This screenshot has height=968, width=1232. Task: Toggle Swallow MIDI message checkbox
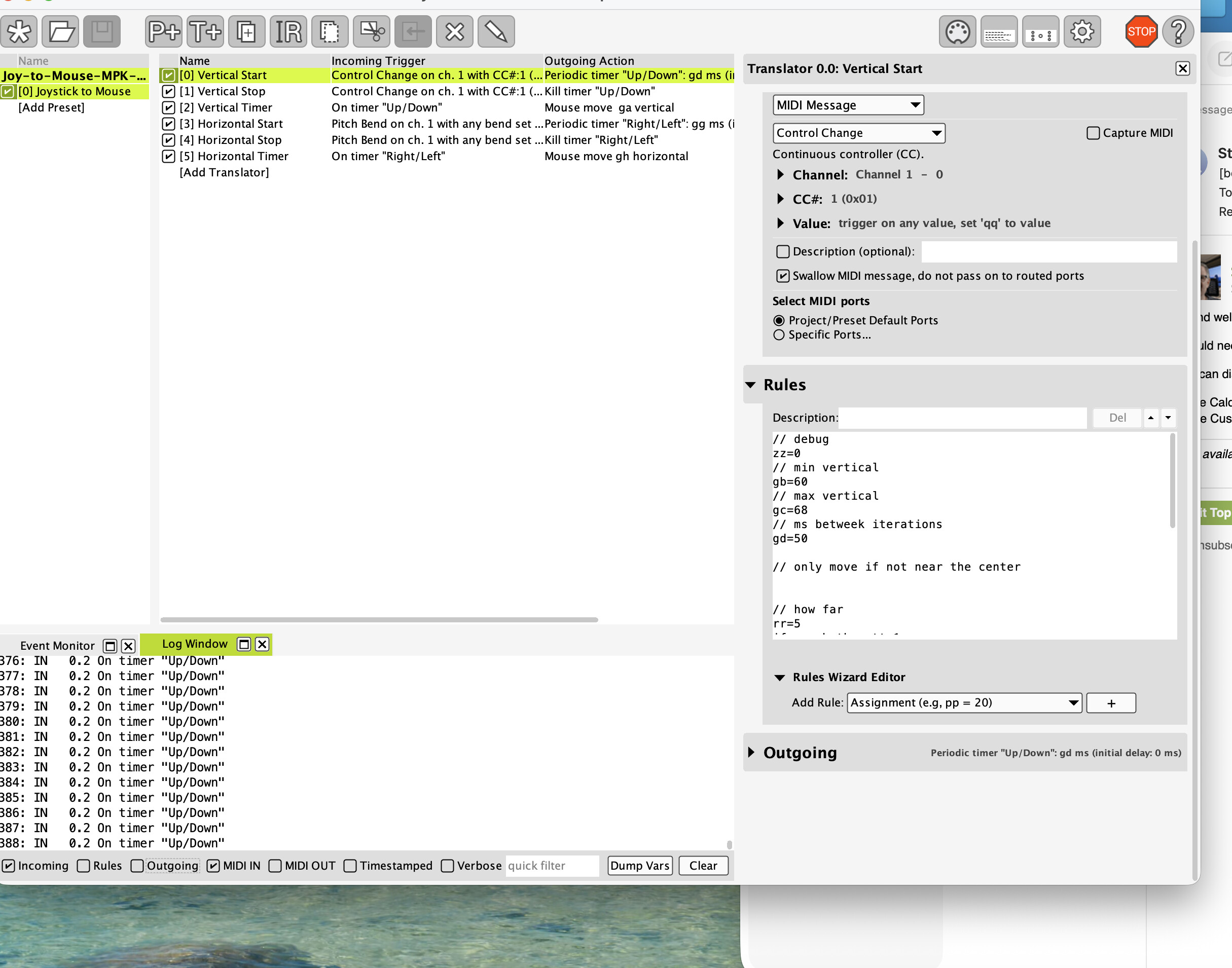782,276
